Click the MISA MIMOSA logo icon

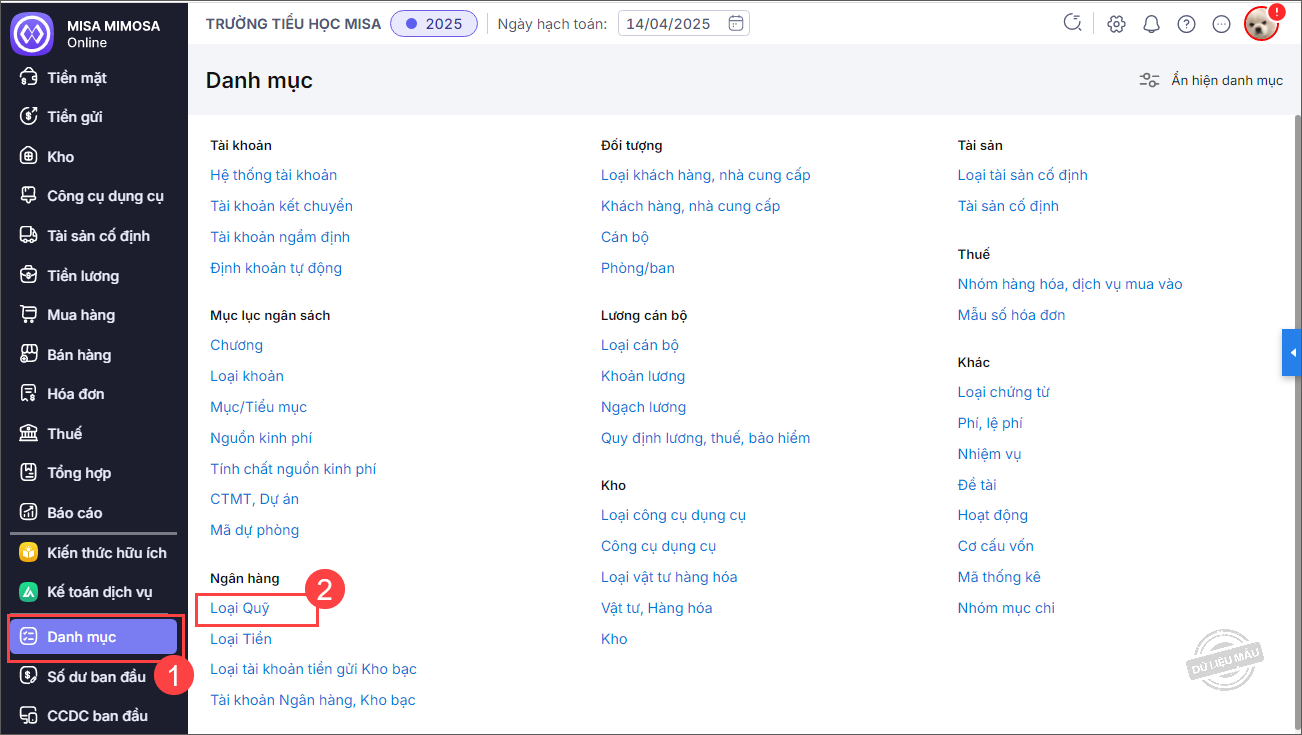(x=31, y=33)
